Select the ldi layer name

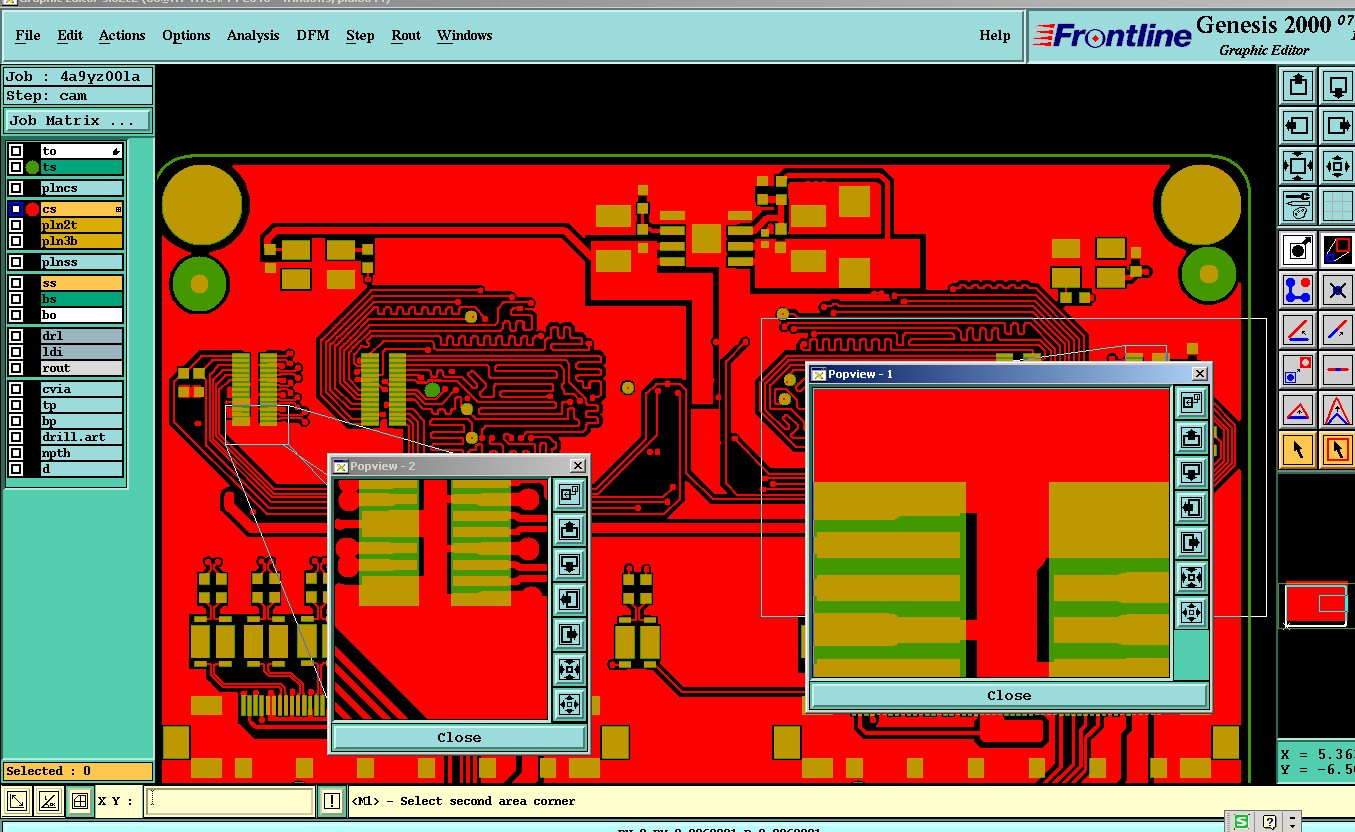pyautogui.click(x=81, y=352)
